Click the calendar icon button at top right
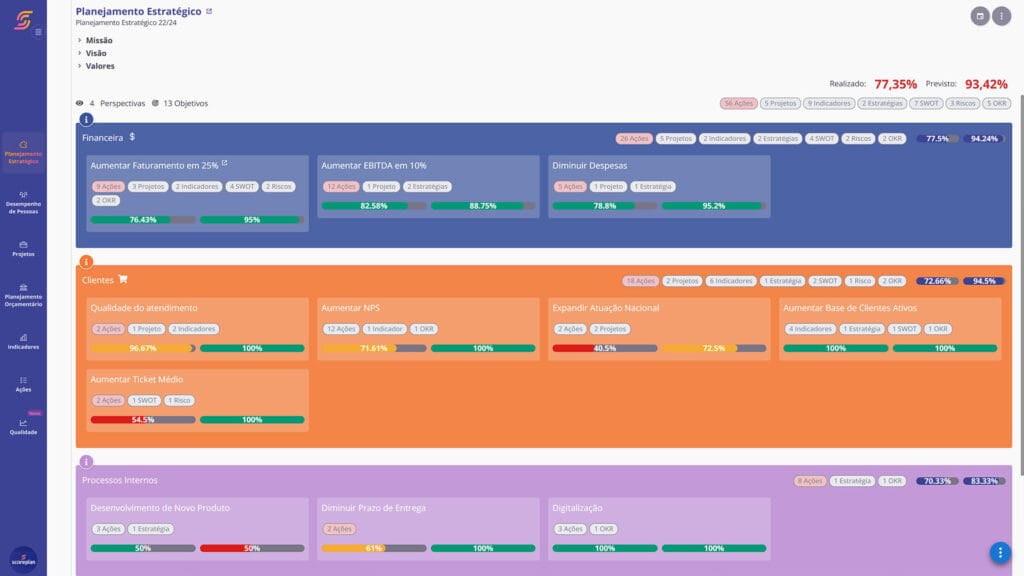Screen dimensions: 1024x576 pos(980,16)
